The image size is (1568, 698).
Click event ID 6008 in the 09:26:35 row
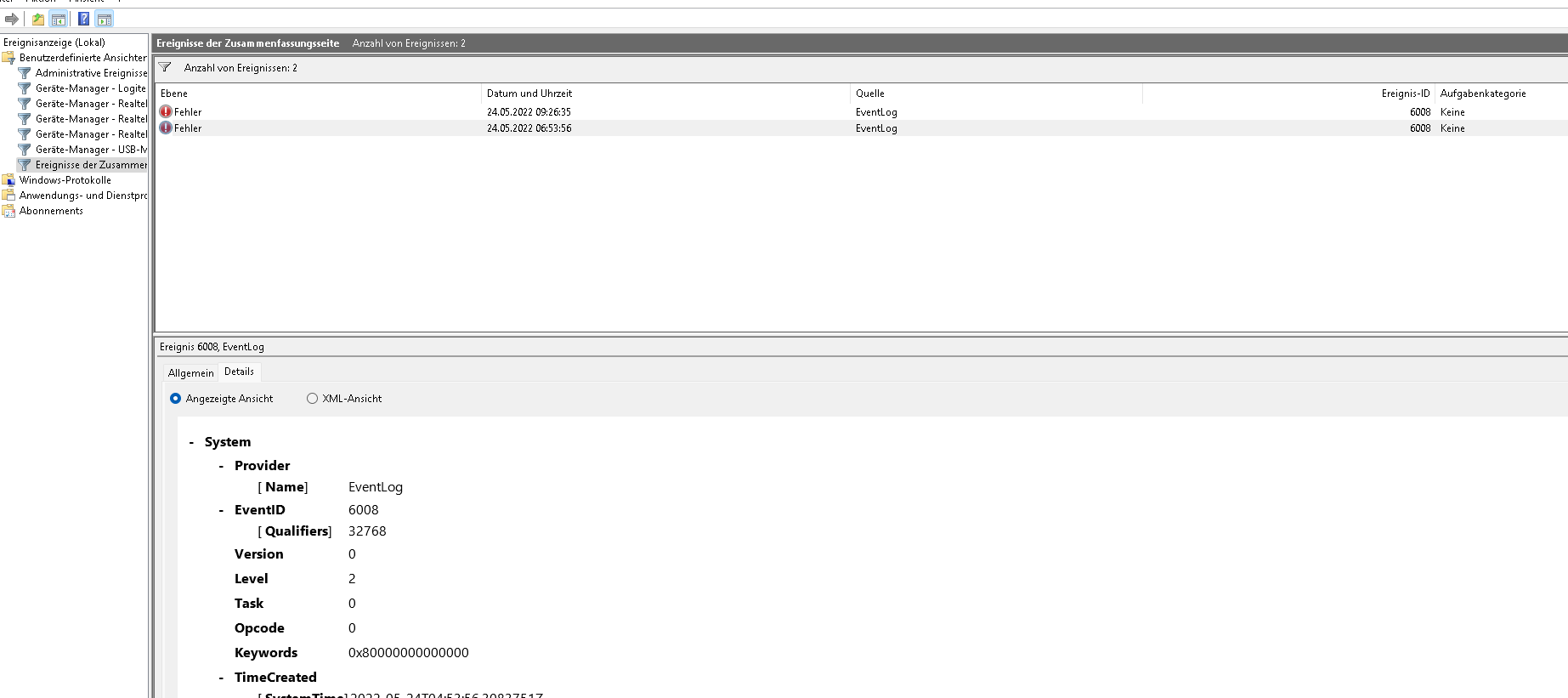point(1420,112)
